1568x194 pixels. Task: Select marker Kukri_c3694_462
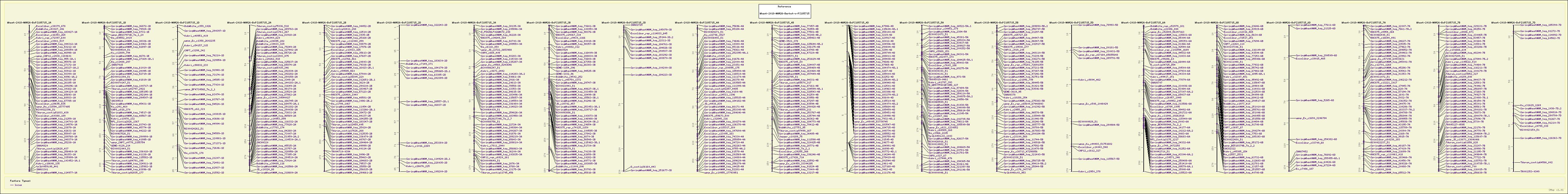pyautogui.click(x=1089, y=80)
